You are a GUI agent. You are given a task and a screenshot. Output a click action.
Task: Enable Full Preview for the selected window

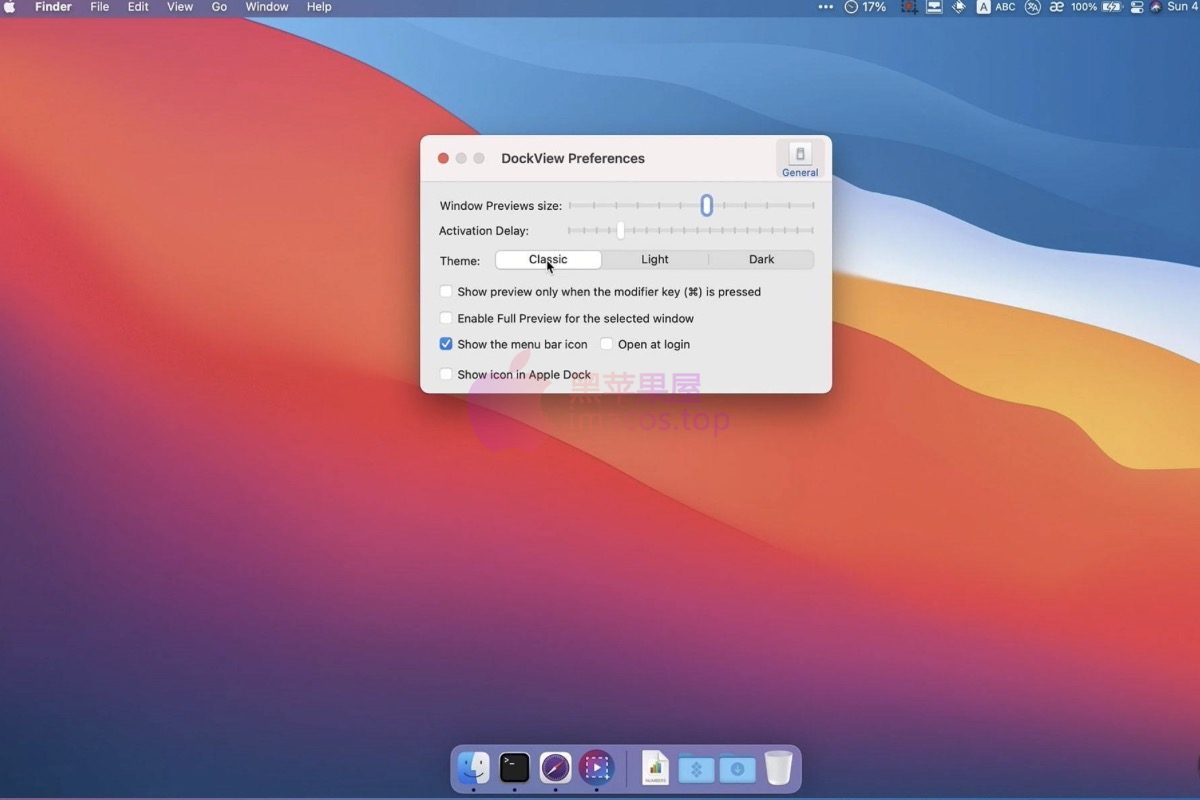(446, 318)
